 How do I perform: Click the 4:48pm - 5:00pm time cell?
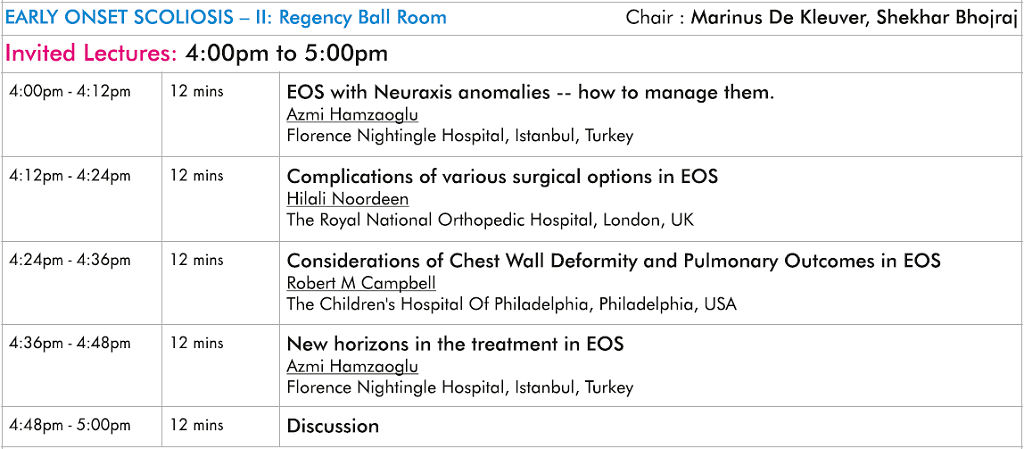click(70, 426)
